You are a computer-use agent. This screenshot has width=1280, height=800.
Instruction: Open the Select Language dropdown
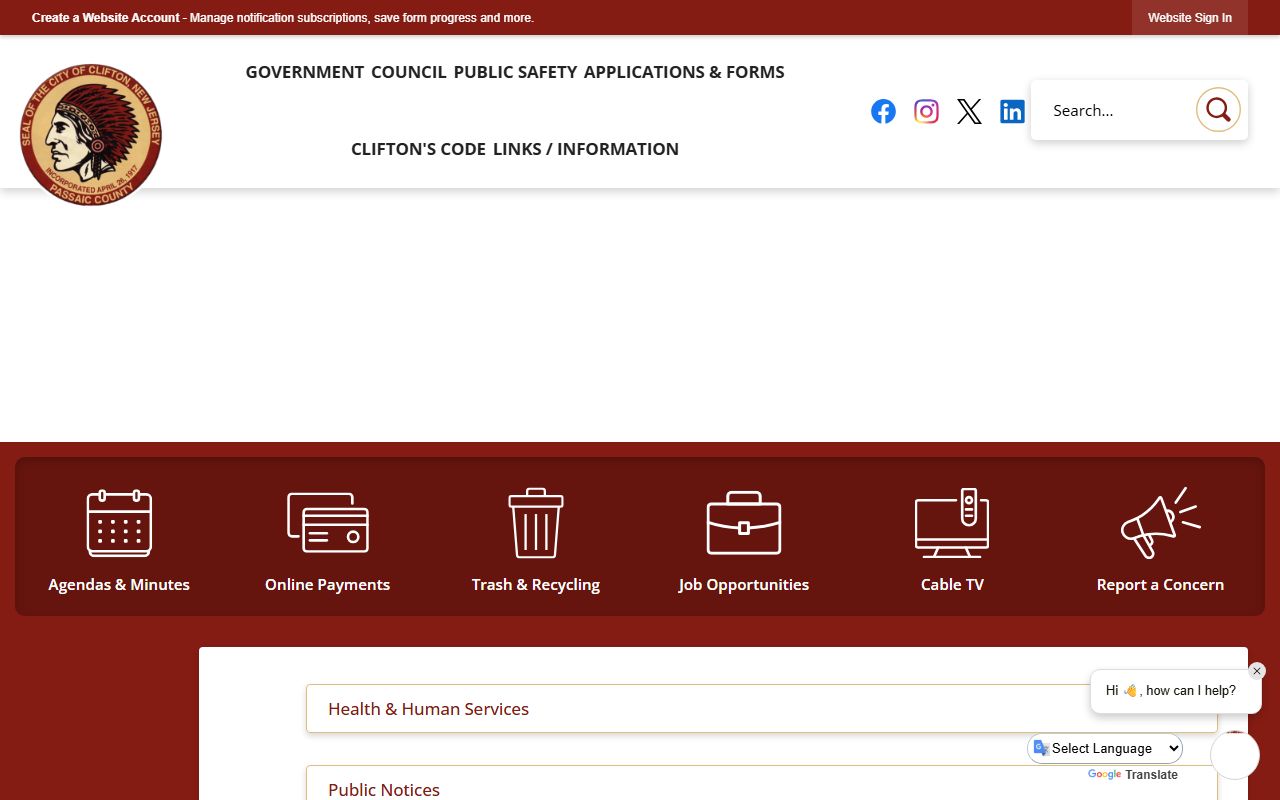(1106, 748)
